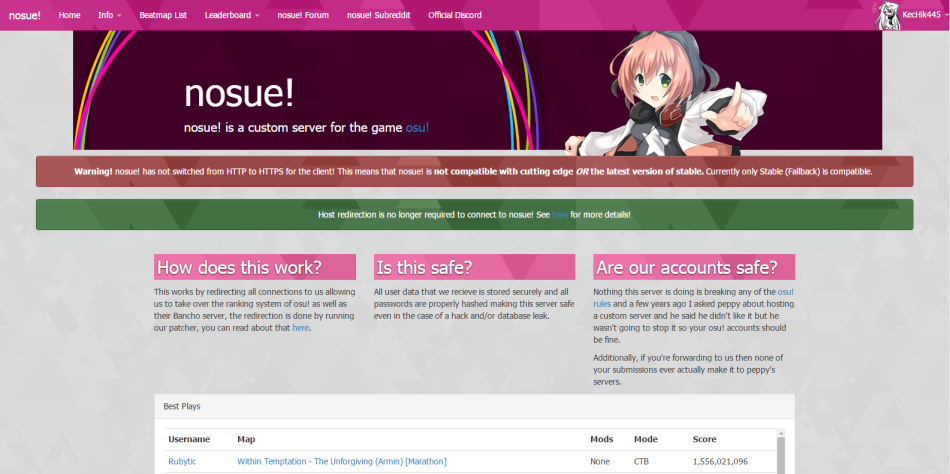Click the 'How does this work?' heading
This screenshot has width=950, height=474.
(x=255, y=267)
